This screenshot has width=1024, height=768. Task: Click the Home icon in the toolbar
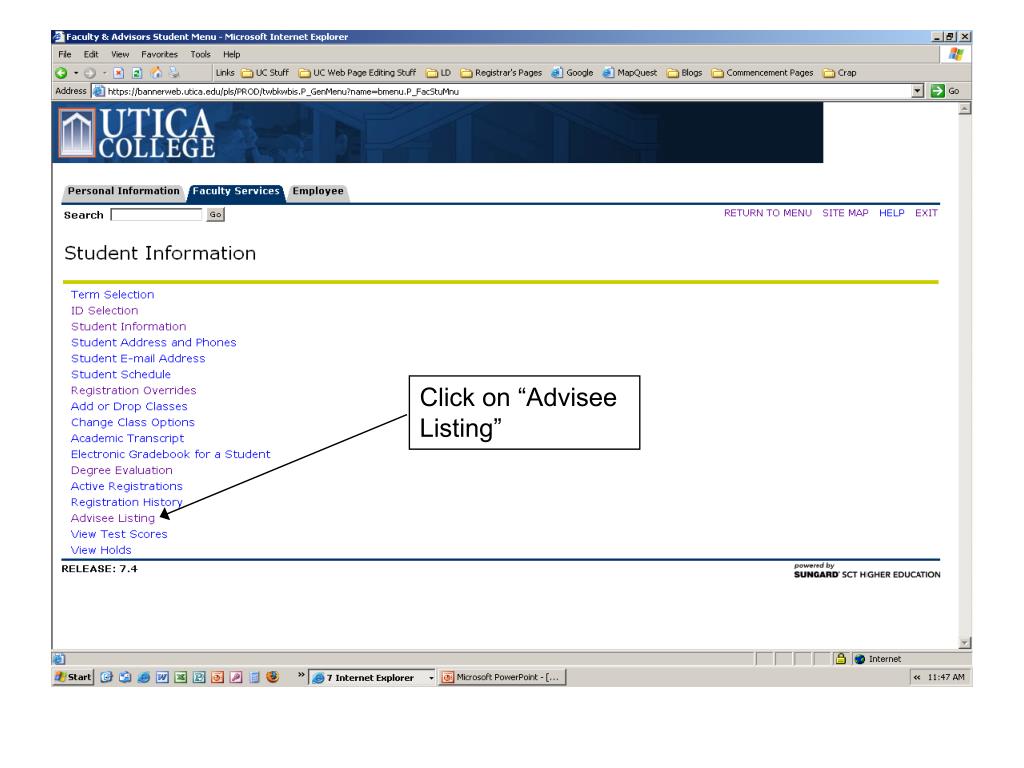click(x=156, y=73)
